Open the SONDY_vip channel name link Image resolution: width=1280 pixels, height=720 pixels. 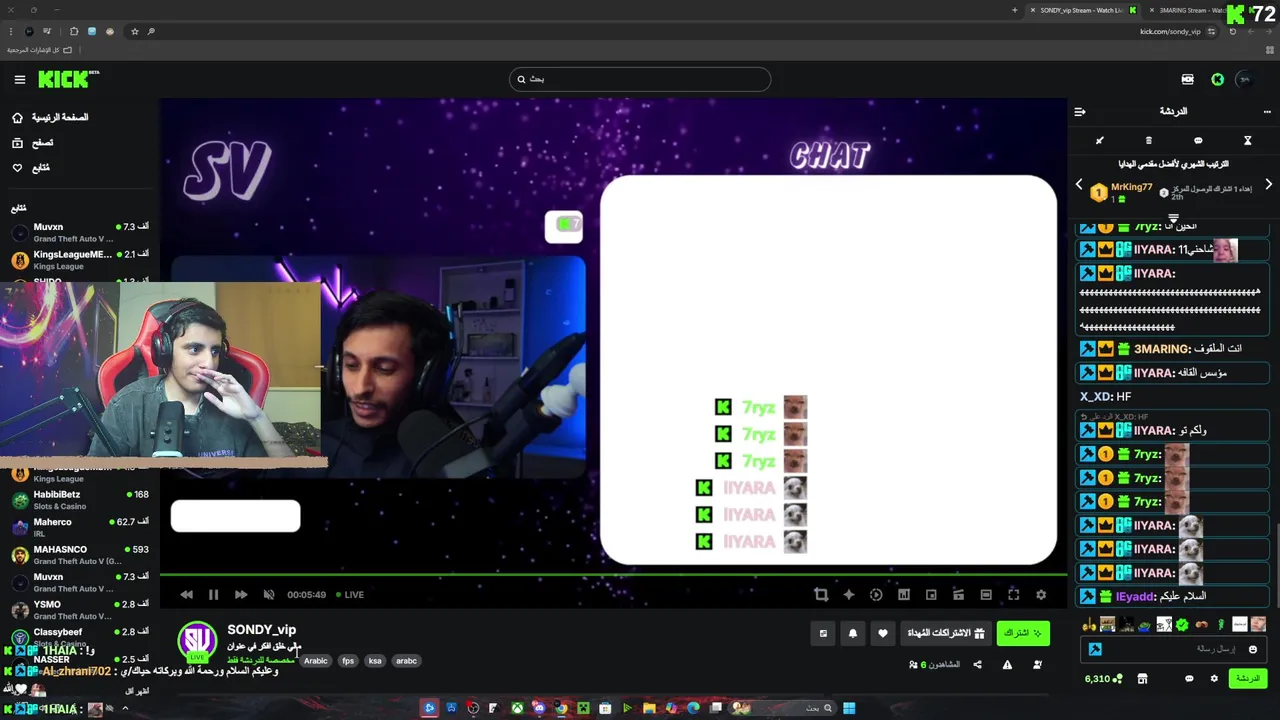261,629
